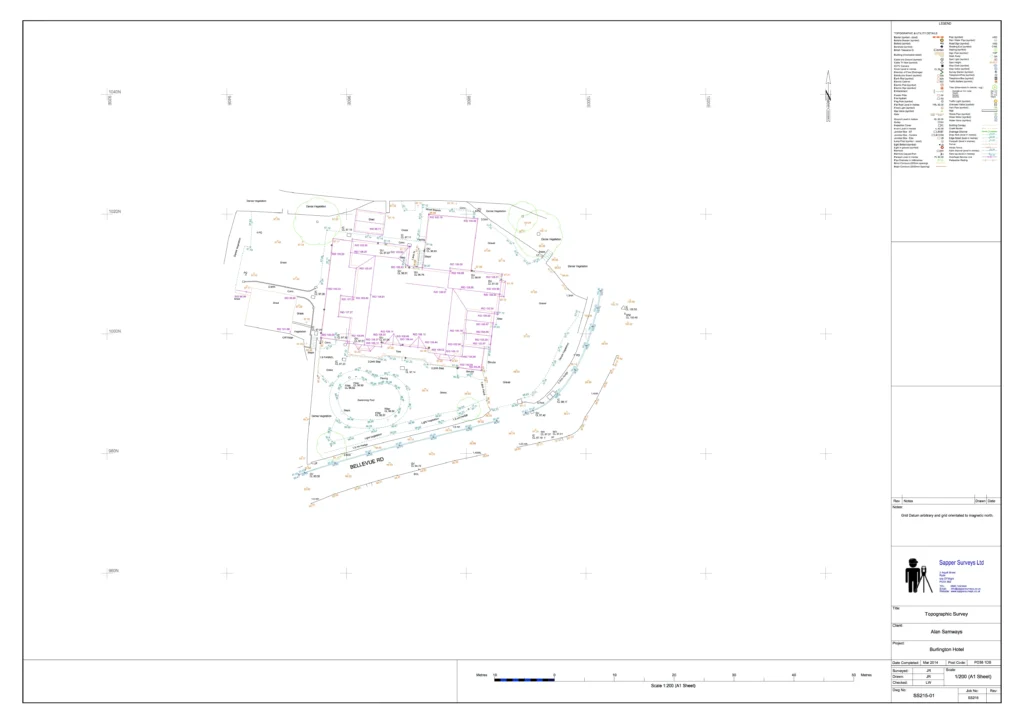Click the 1/200 (A1 Sheet) scale field
The image size is (1024, 723).
[968, 677]
